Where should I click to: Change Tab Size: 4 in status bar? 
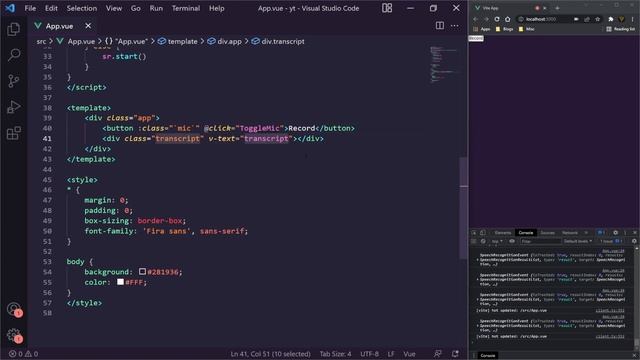click(x=335, y=354)
